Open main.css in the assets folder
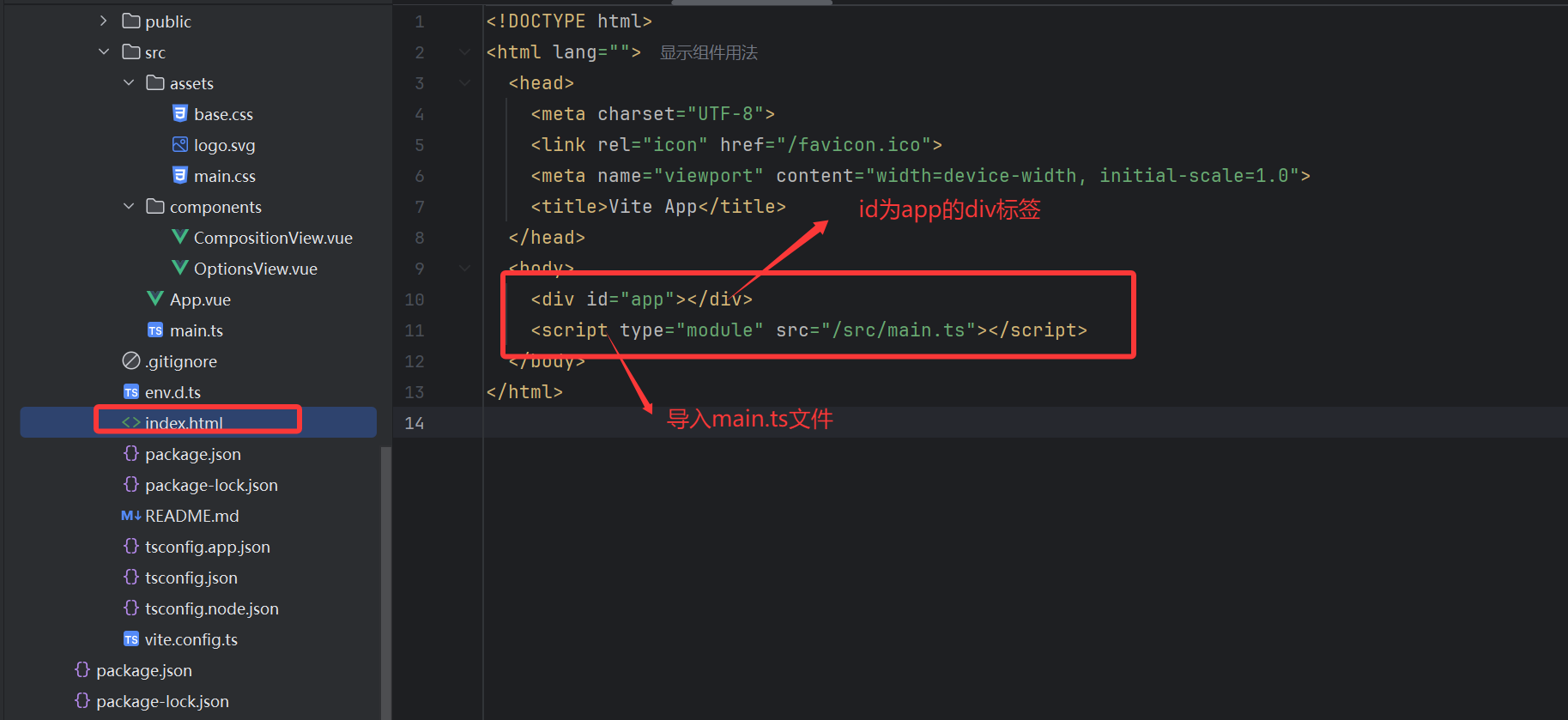 (225, 176)
